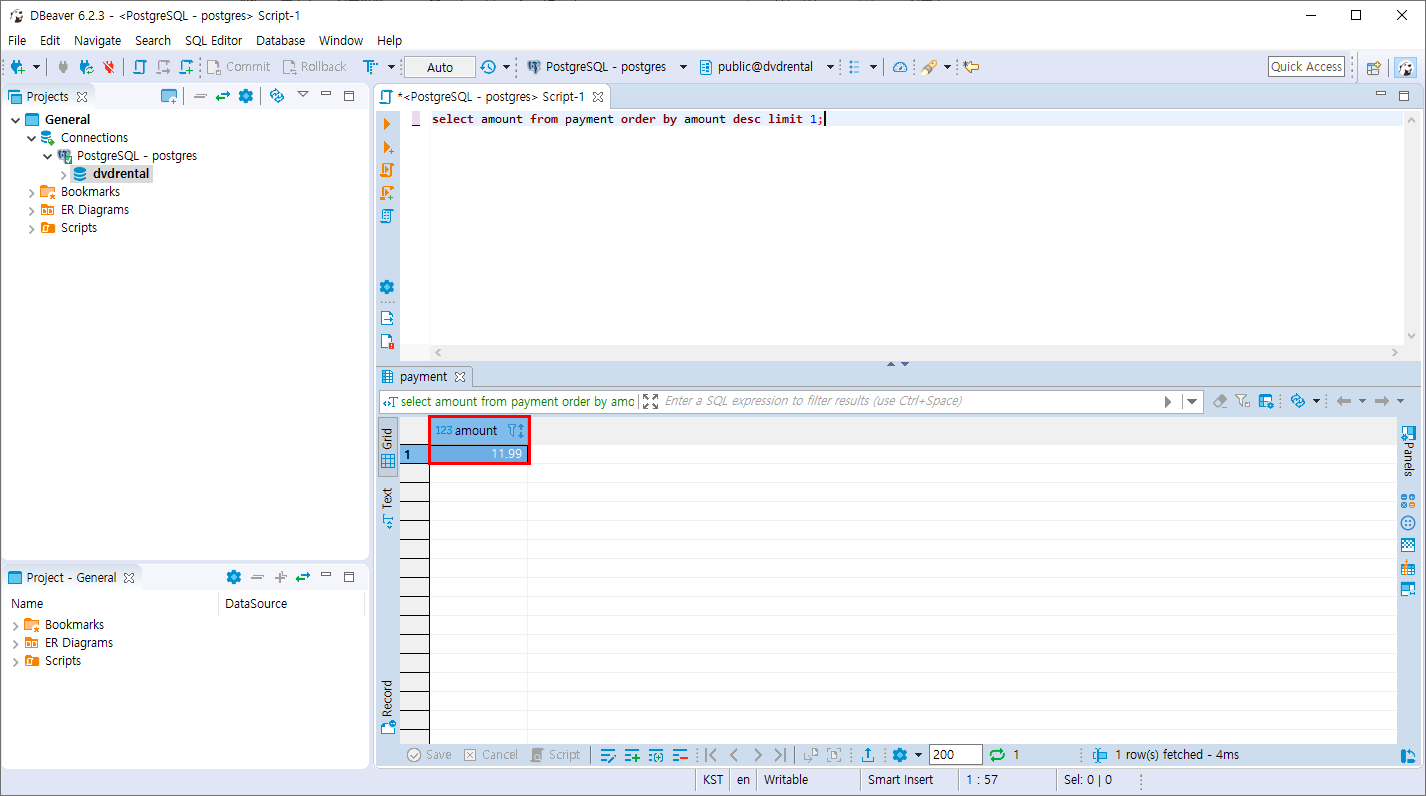1426x796 pixels.
Task: Open the Database menu
Action: tap(280, 40)
